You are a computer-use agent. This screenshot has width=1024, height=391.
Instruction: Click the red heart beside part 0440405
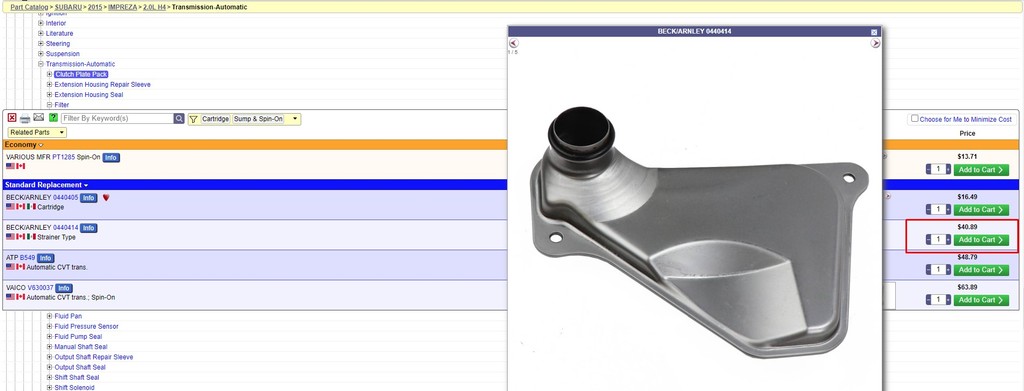(x=106, y=198)
